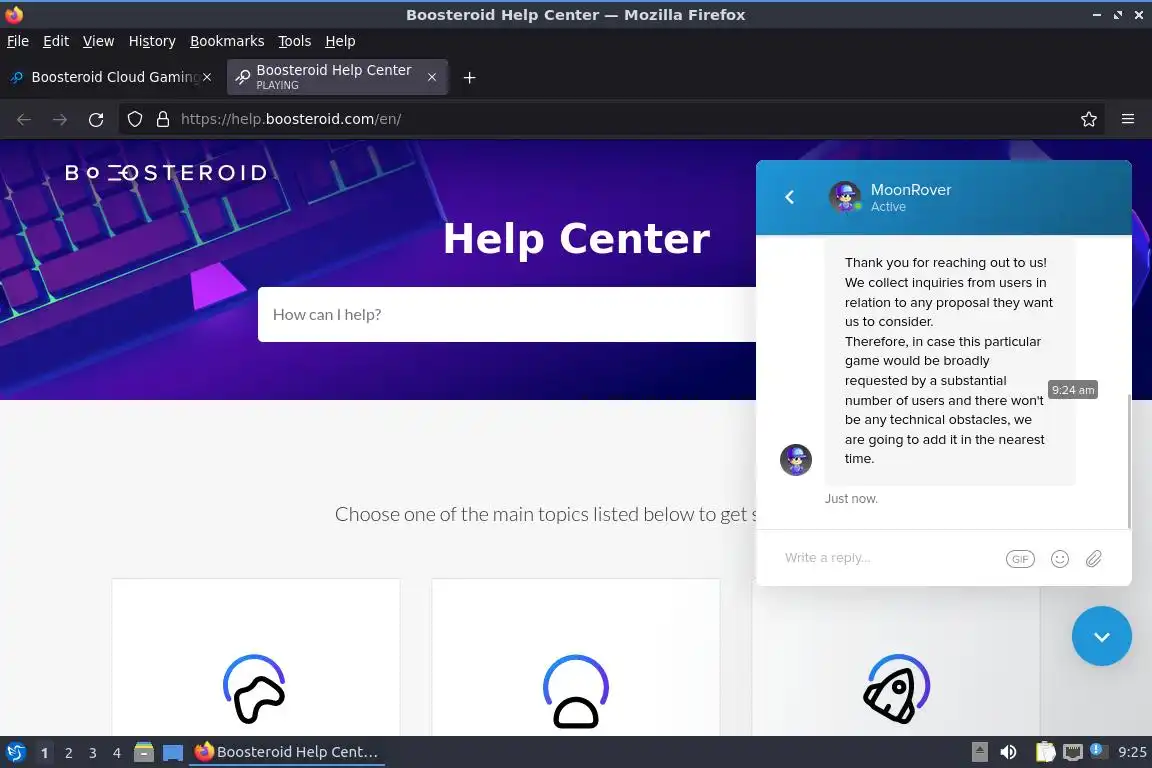Switch to workspace 4 in the taskbar
Viewport: 1152px width, 768px height.
(x=117, y=753)
